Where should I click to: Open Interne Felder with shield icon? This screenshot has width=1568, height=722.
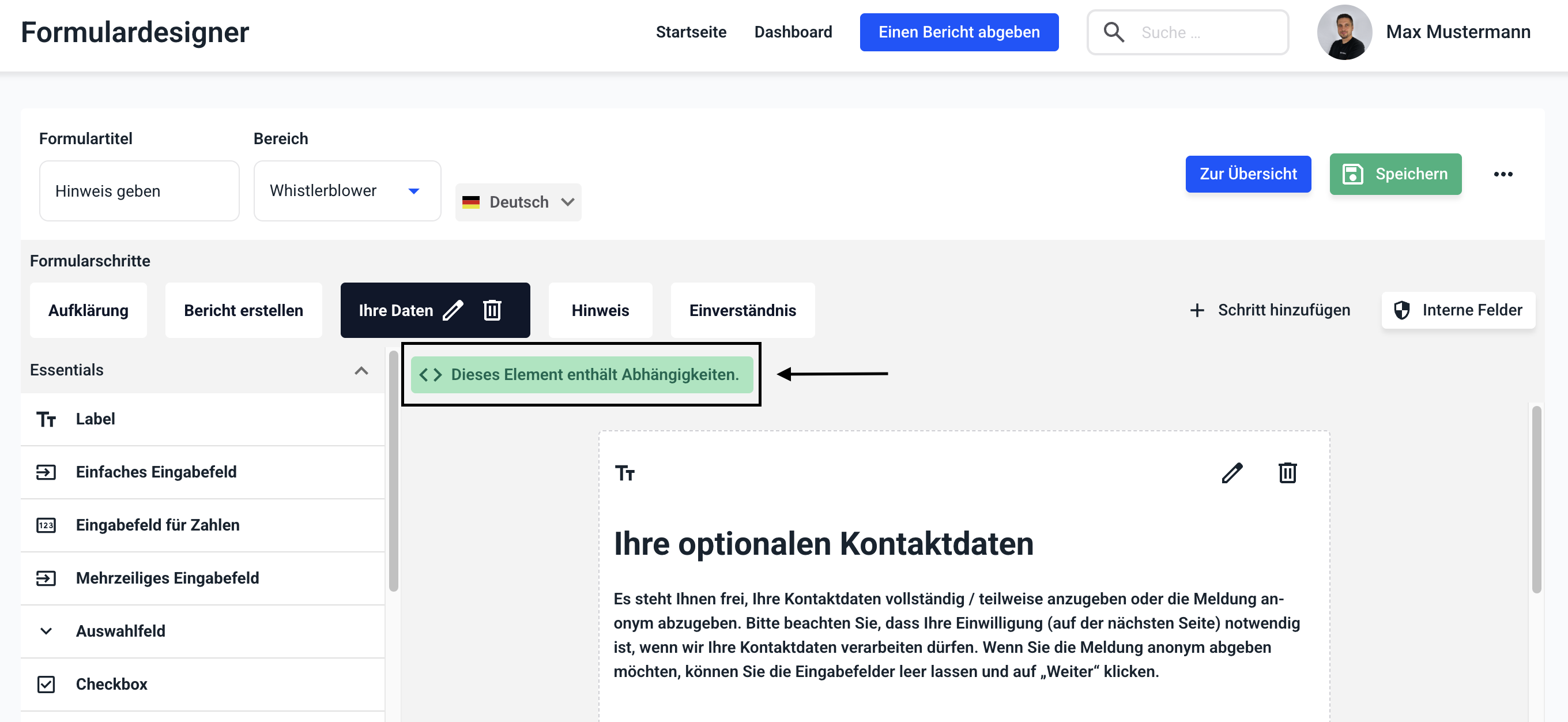[x=1458, y=310]
